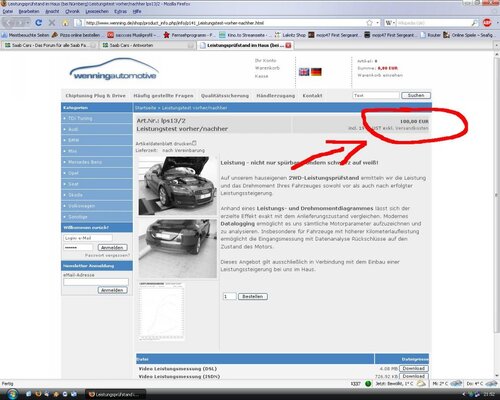The width and height of the screenshot is (500, 400).
Task: Click the car on dyno thumbnail
Action: 178,186
